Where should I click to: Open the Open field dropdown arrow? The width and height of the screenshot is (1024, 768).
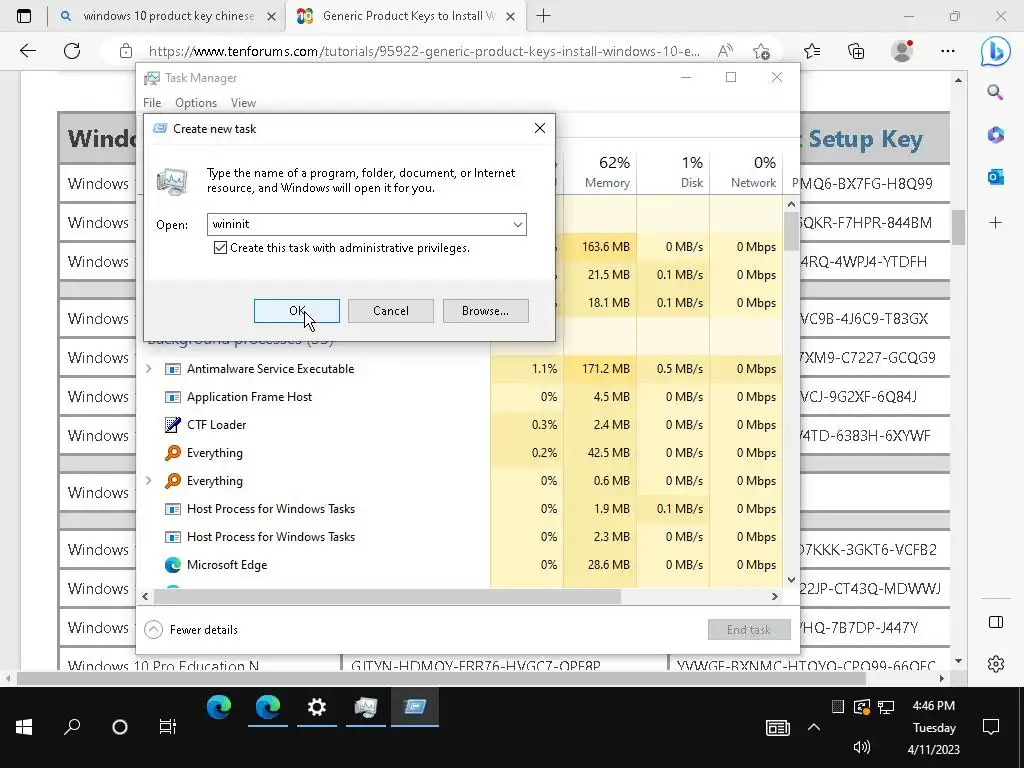517,225
